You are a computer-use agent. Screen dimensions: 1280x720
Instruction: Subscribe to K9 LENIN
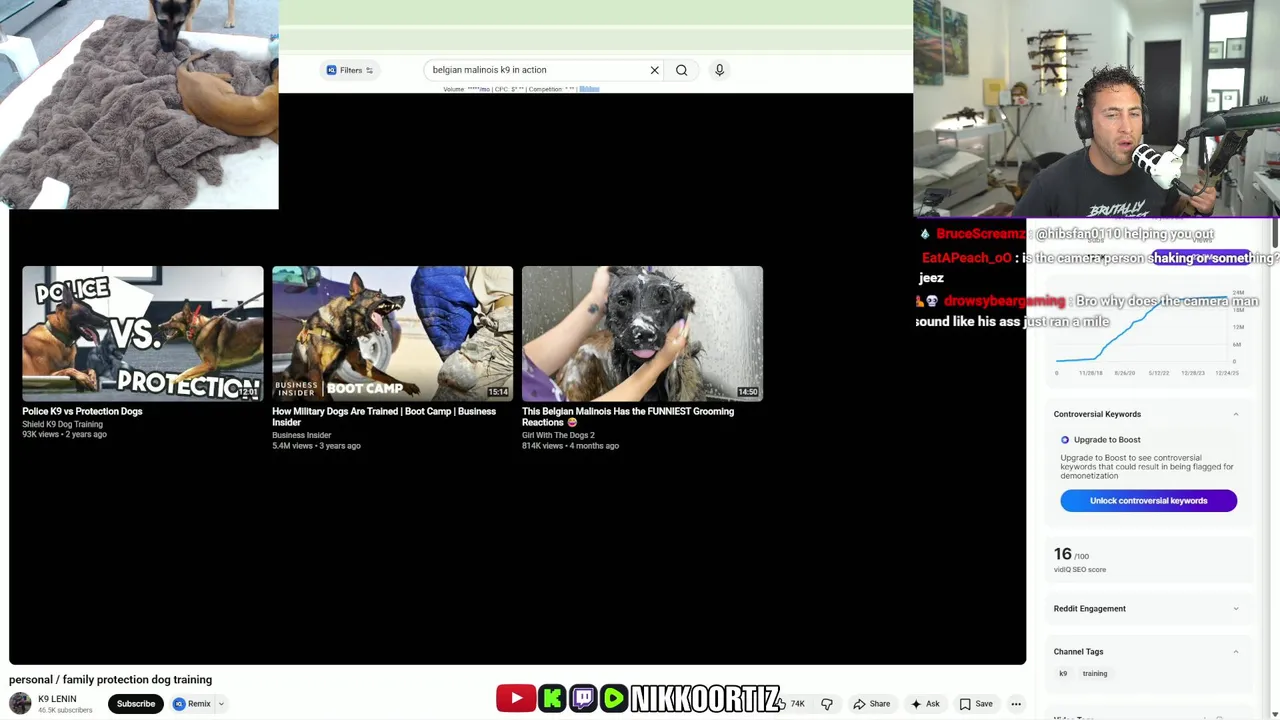(136, 704)
